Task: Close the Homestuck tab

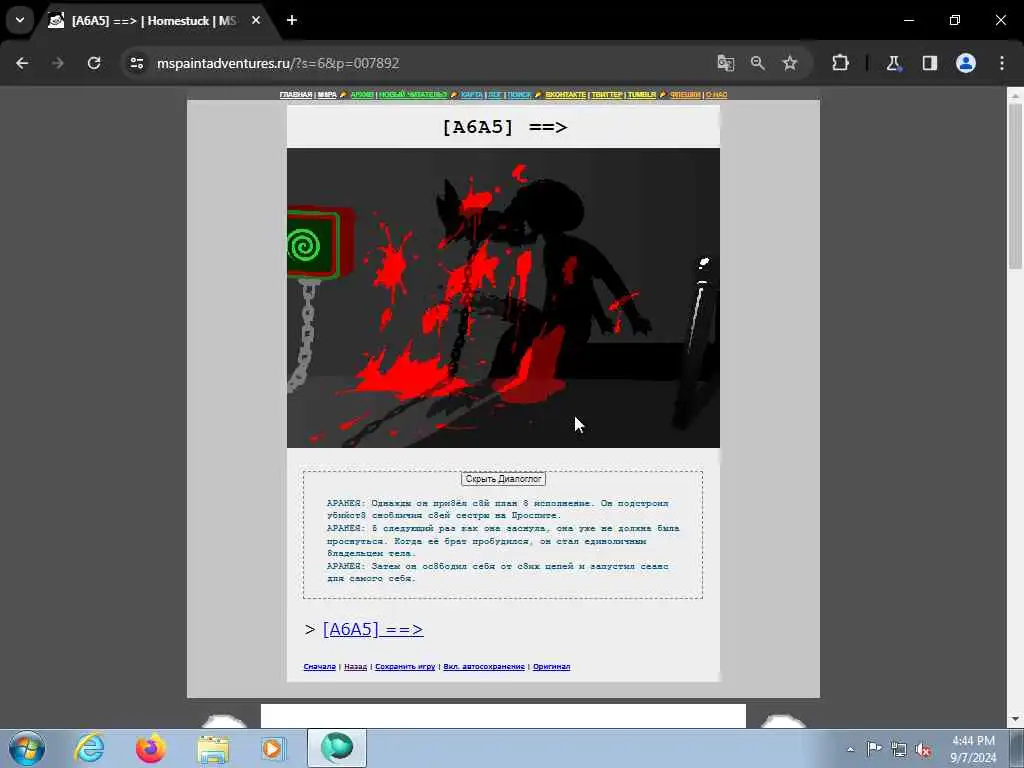Action: [x=256, y=20]
